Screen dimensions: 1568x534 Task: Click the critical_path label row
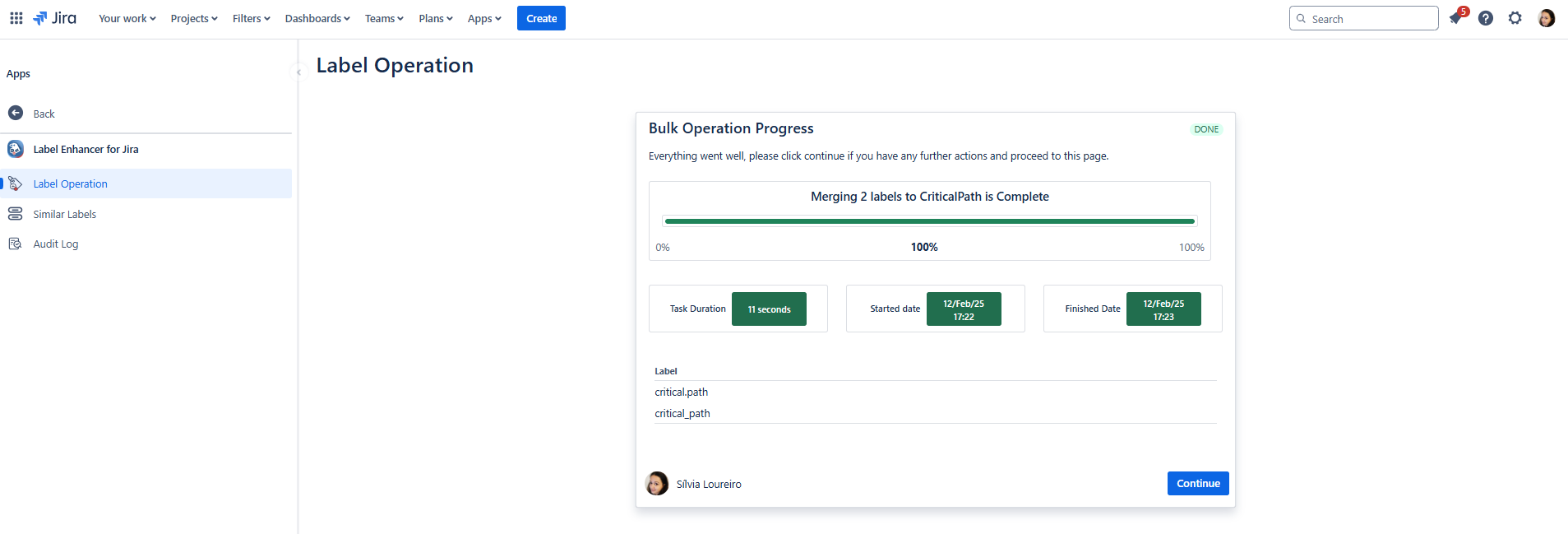(x=936, y=413)
